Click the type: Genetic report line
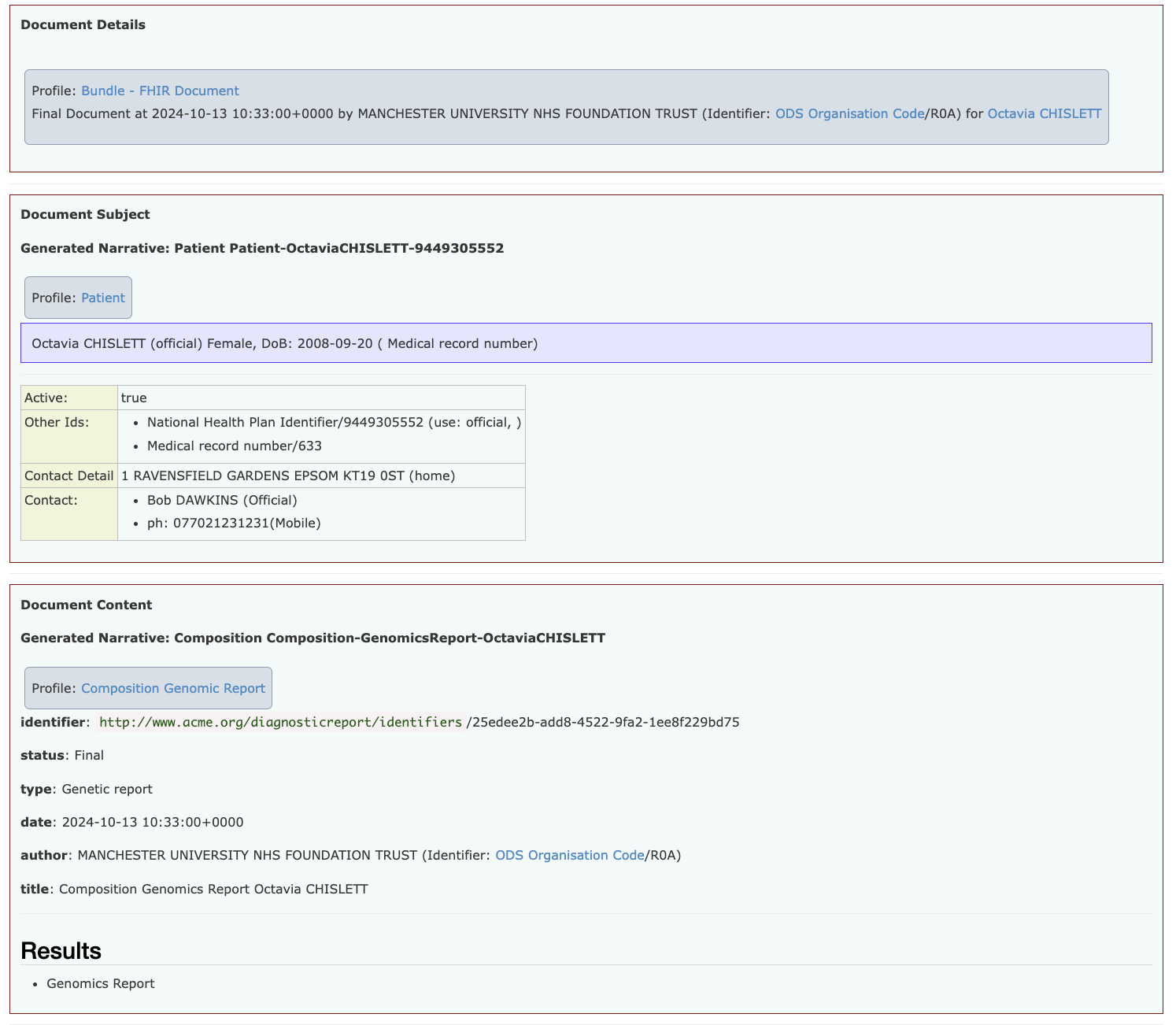Image resolution: width=1176 pixels, height=1025 pixels. pyautogui.click(x=87, y=789)
